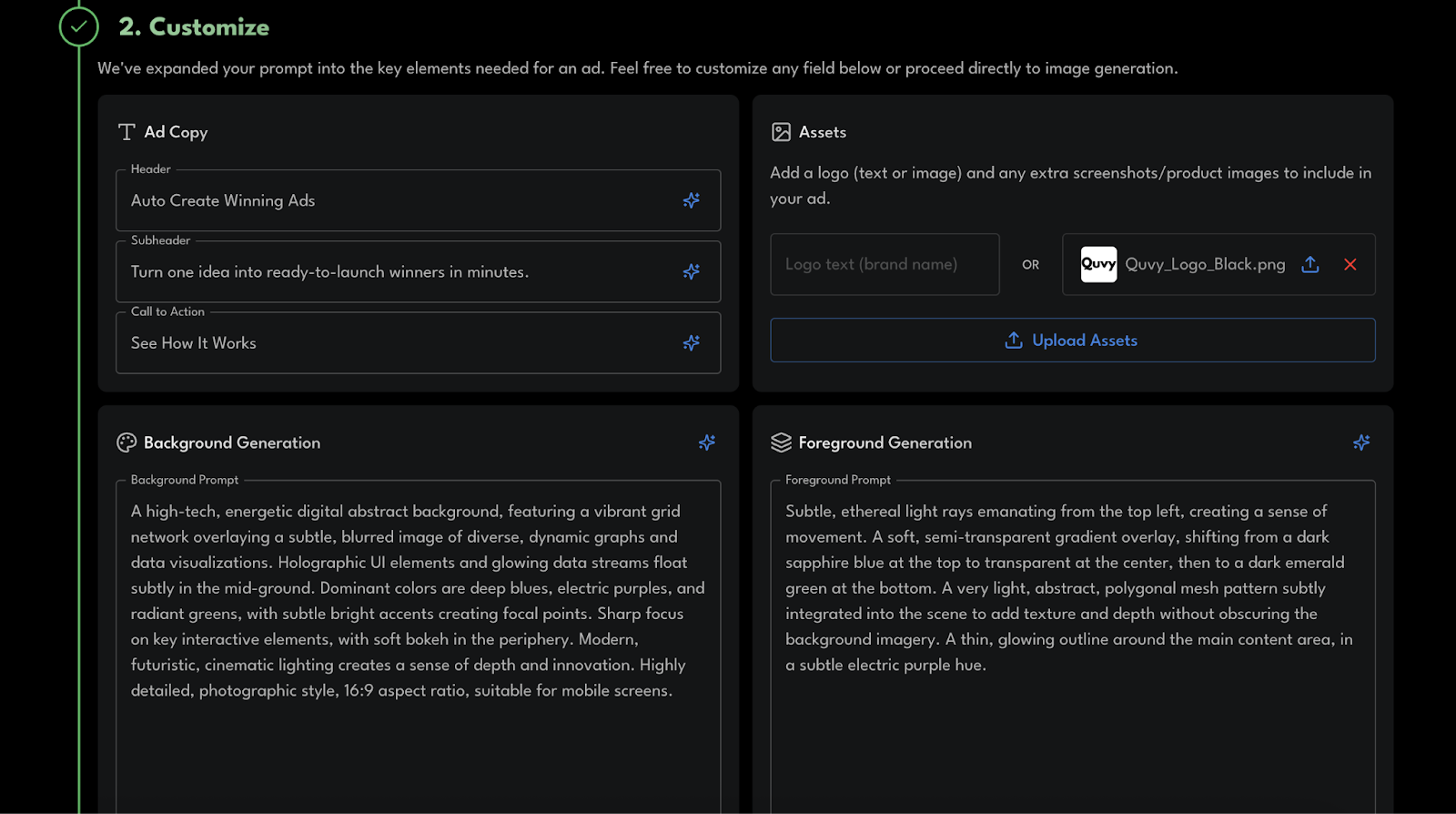Click sparkle icon for Call to Action

pos(692,342)
